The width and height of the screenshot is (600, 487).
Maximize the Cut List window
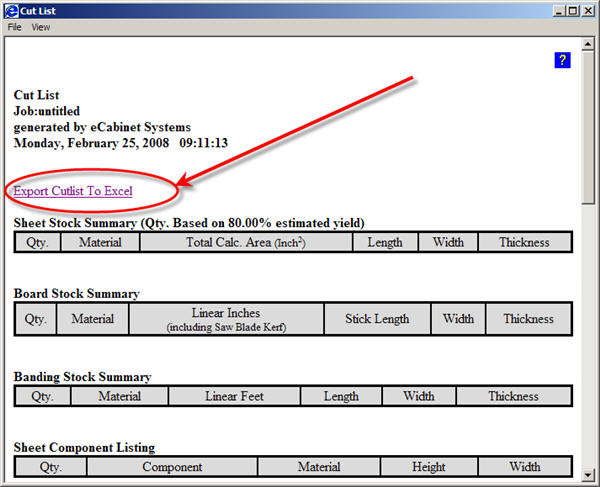[572, 11]
